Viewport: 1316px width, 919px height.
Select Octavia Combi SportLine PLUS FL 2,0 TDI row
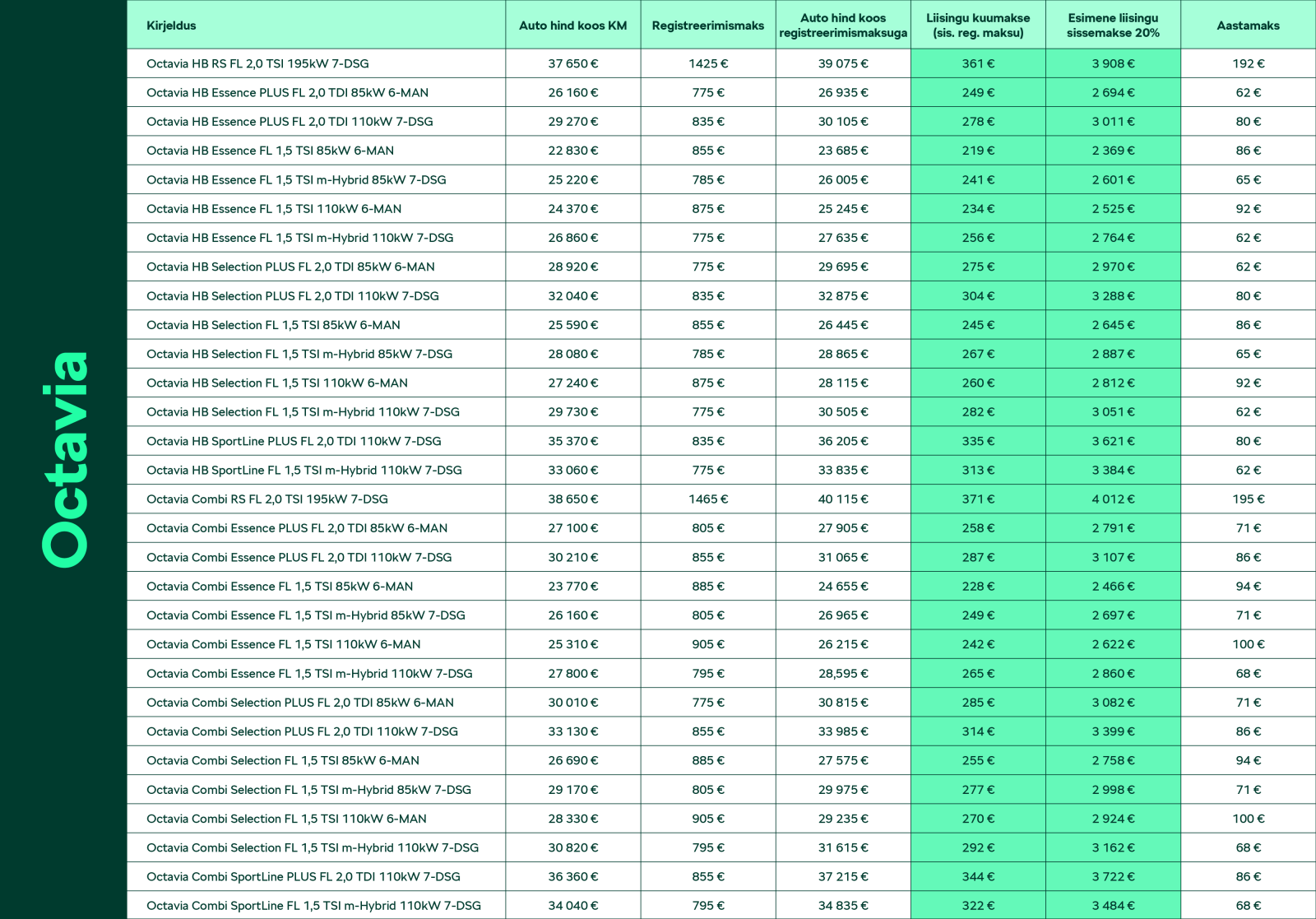pyautogui.click(x=304, y=876)
